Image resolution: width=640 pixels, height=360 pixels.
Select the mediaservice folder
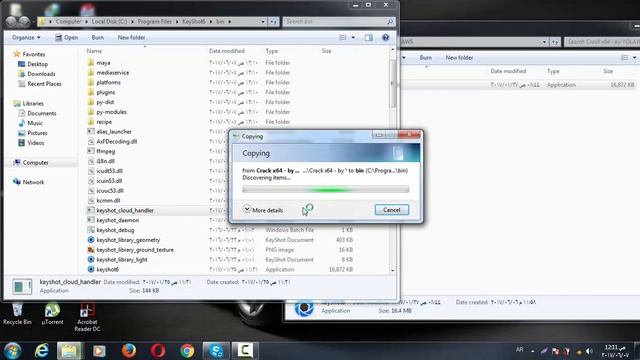pyautogui.click(x=113, y=73)
